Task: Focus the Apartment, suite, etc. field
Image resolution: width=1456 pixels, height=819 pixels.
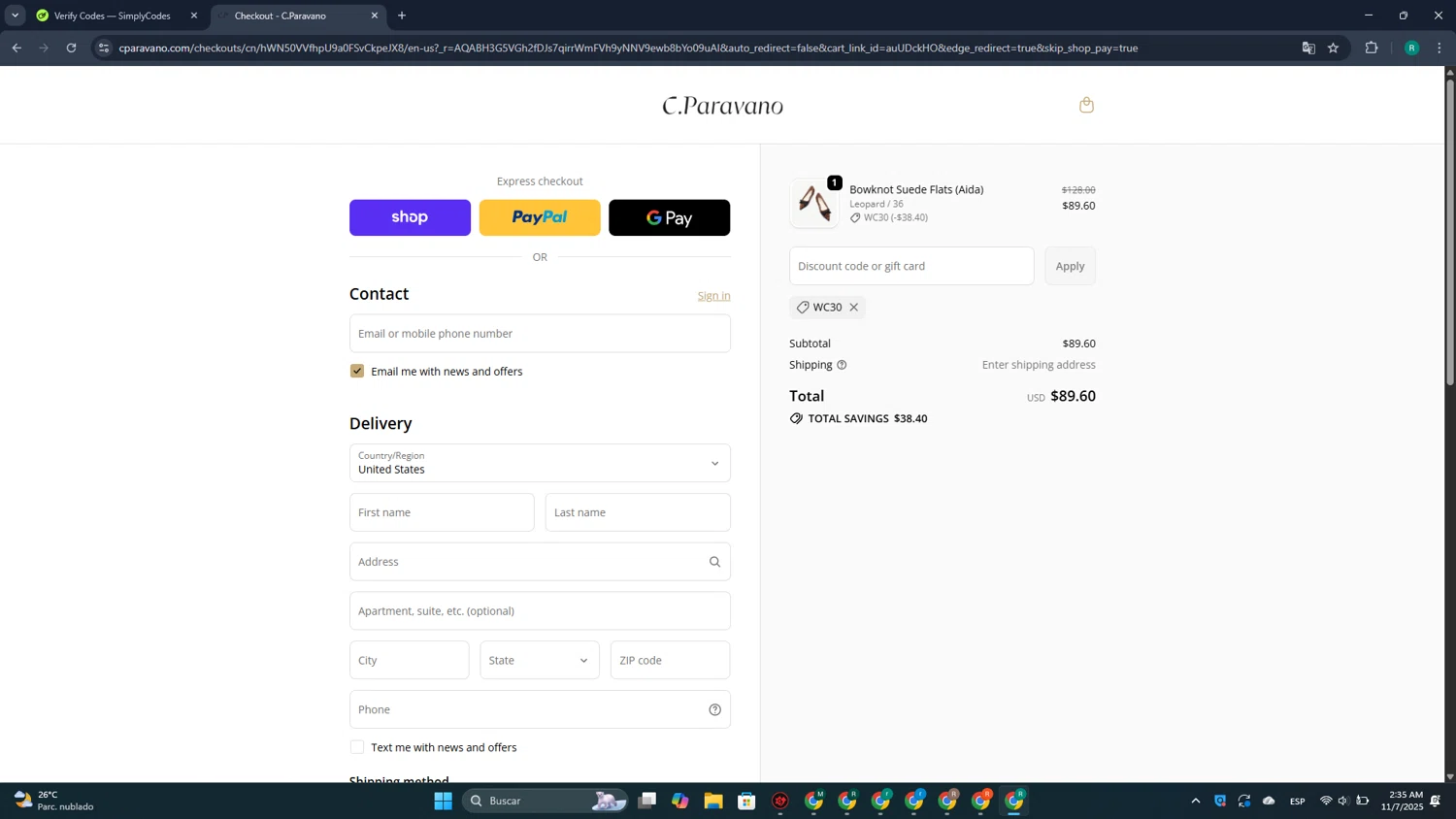Action: (540, 611)
